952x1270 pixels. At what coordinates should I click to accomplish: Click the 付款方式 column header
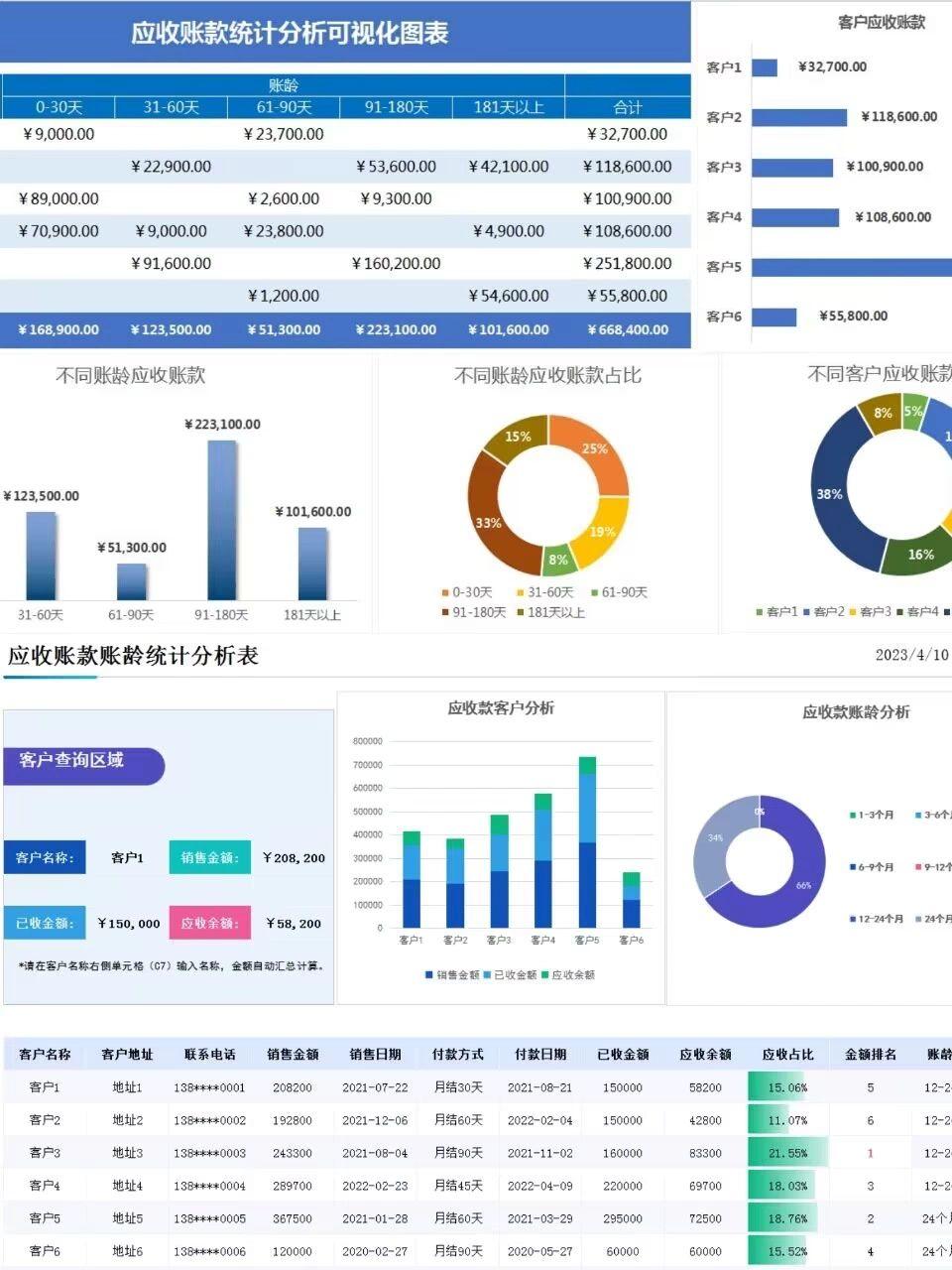[x=457, y=1054]
